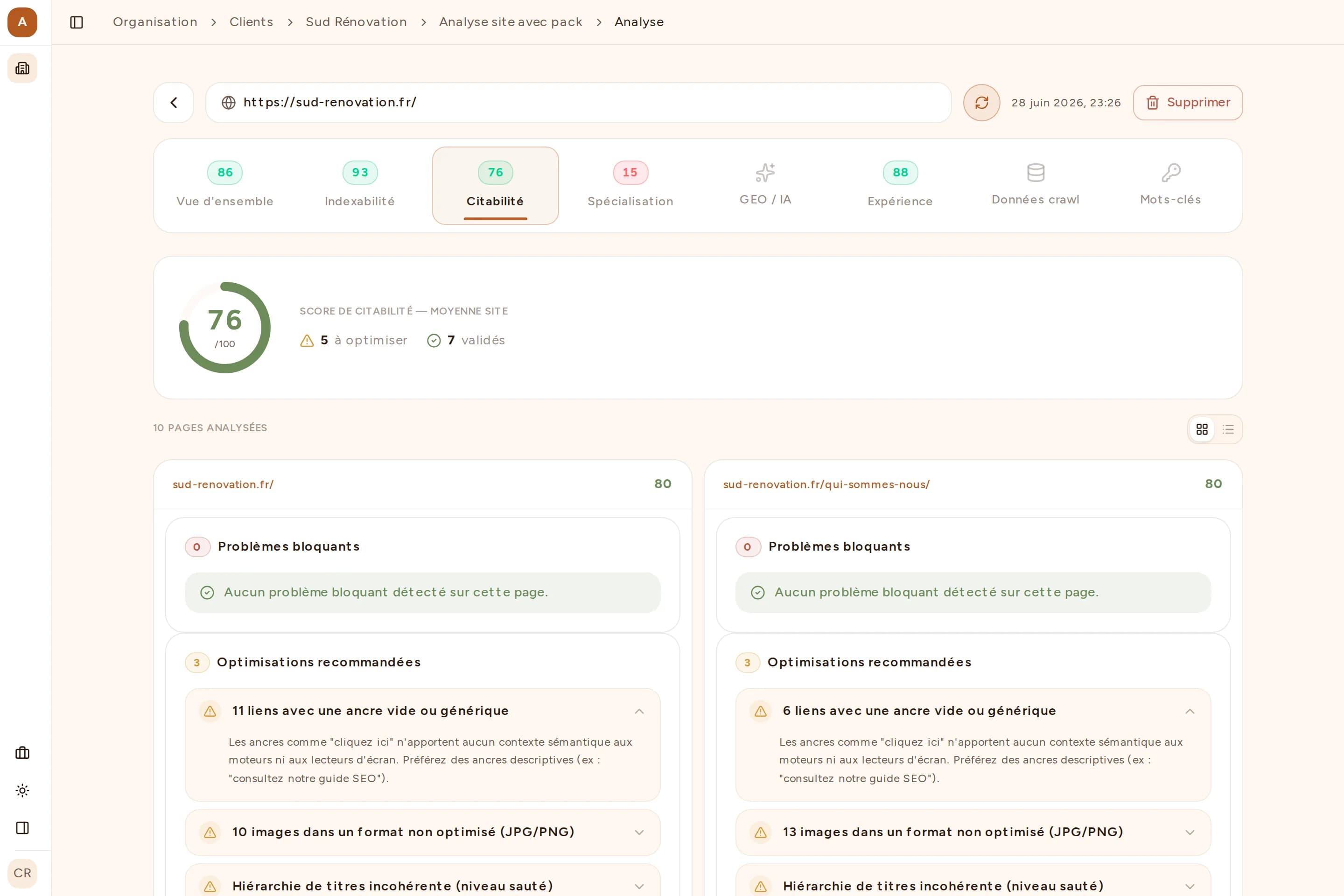Click Organisation in the breadcrumb
This screenshot has height=896, width=1344.
155,22
